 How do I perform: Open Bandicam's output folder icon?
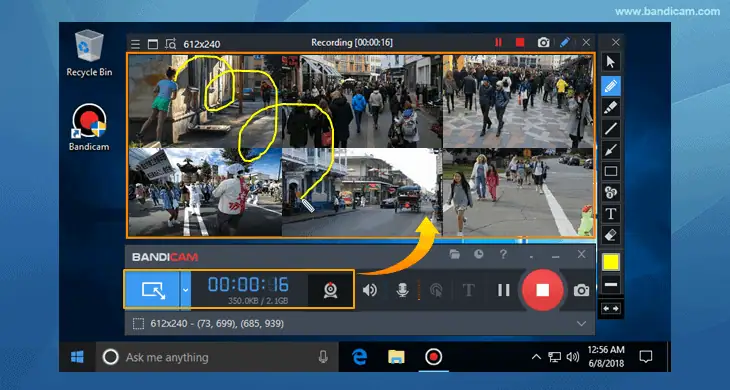click(454, 254)
